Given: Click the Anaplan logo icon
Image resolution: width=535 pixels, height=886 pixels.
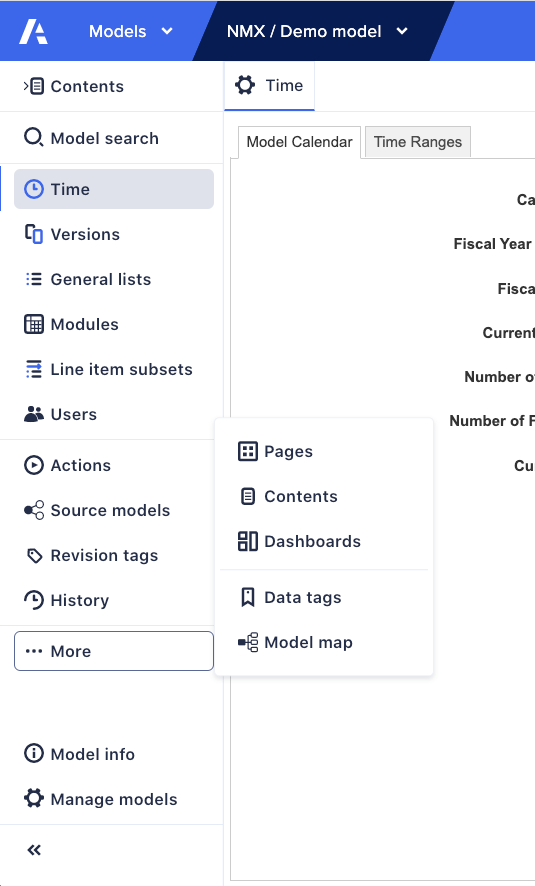Looking at the screenshot, I should pyautogui.click(x=33, y=31).
